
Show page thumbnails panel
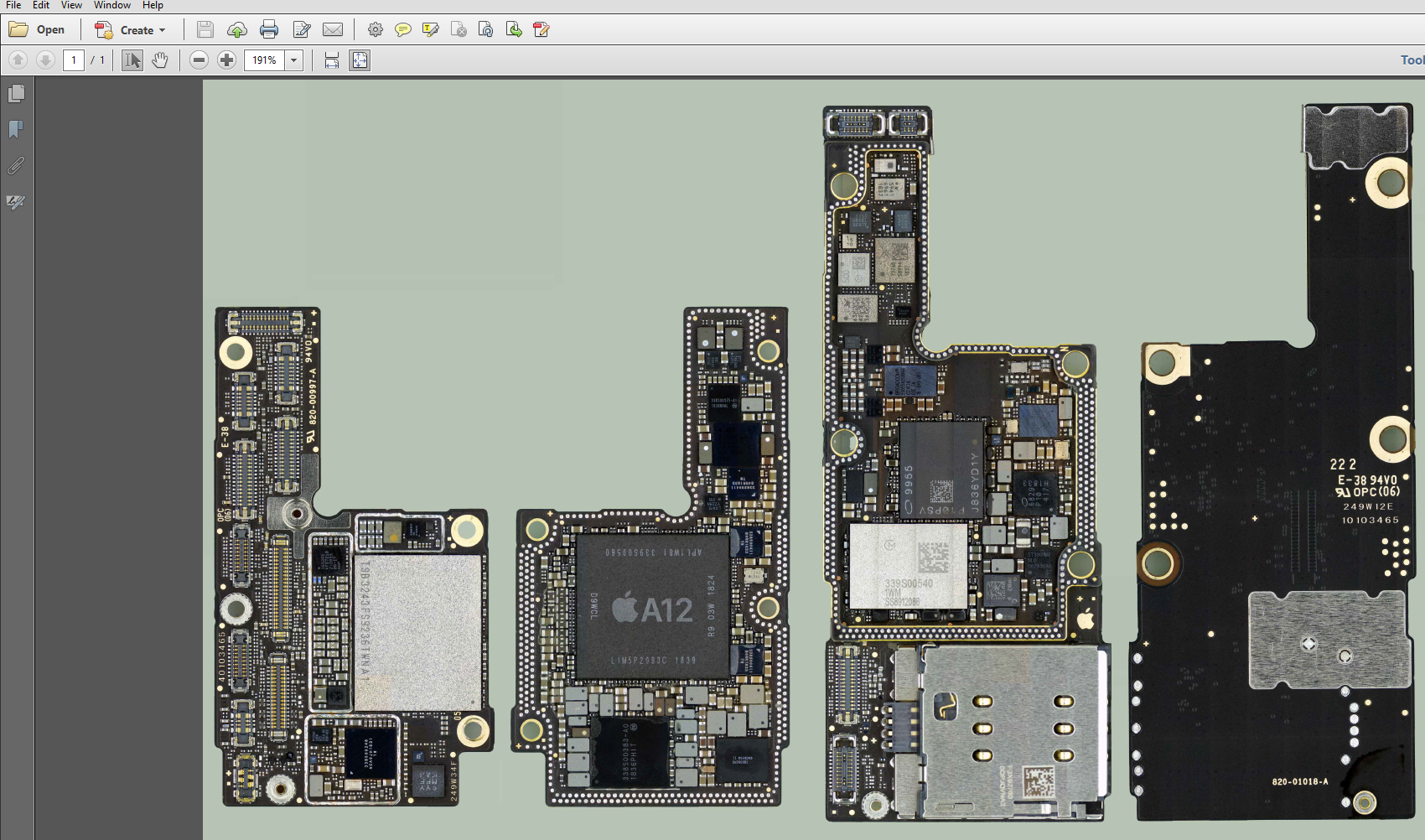(16, 94)
